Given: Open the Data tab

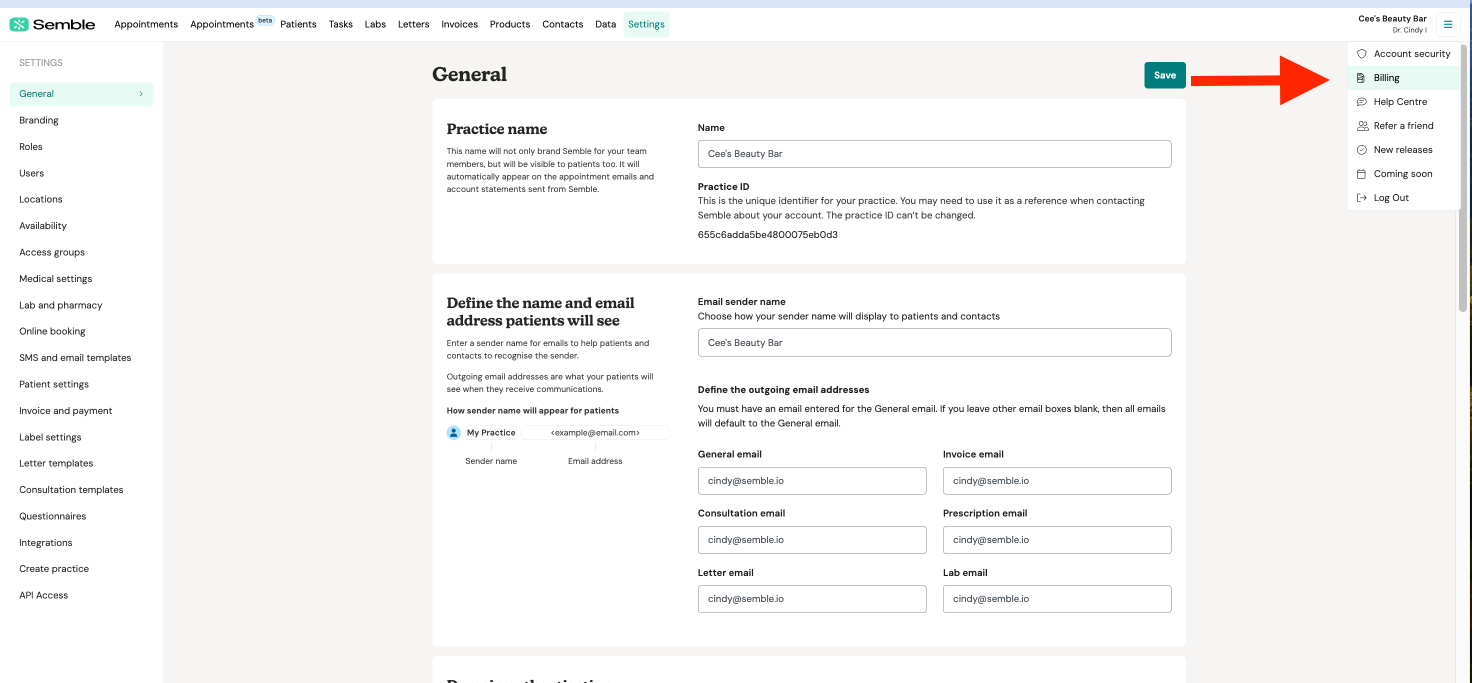Looking at the screenshot, I should (x=606, y=24).
